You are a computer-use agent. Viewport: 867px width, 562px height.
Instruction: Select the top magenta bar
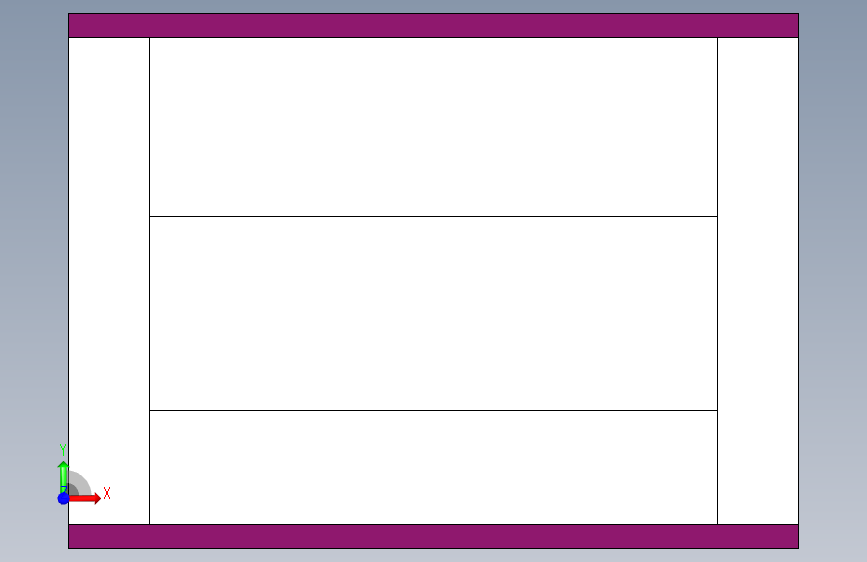(434, 25)
